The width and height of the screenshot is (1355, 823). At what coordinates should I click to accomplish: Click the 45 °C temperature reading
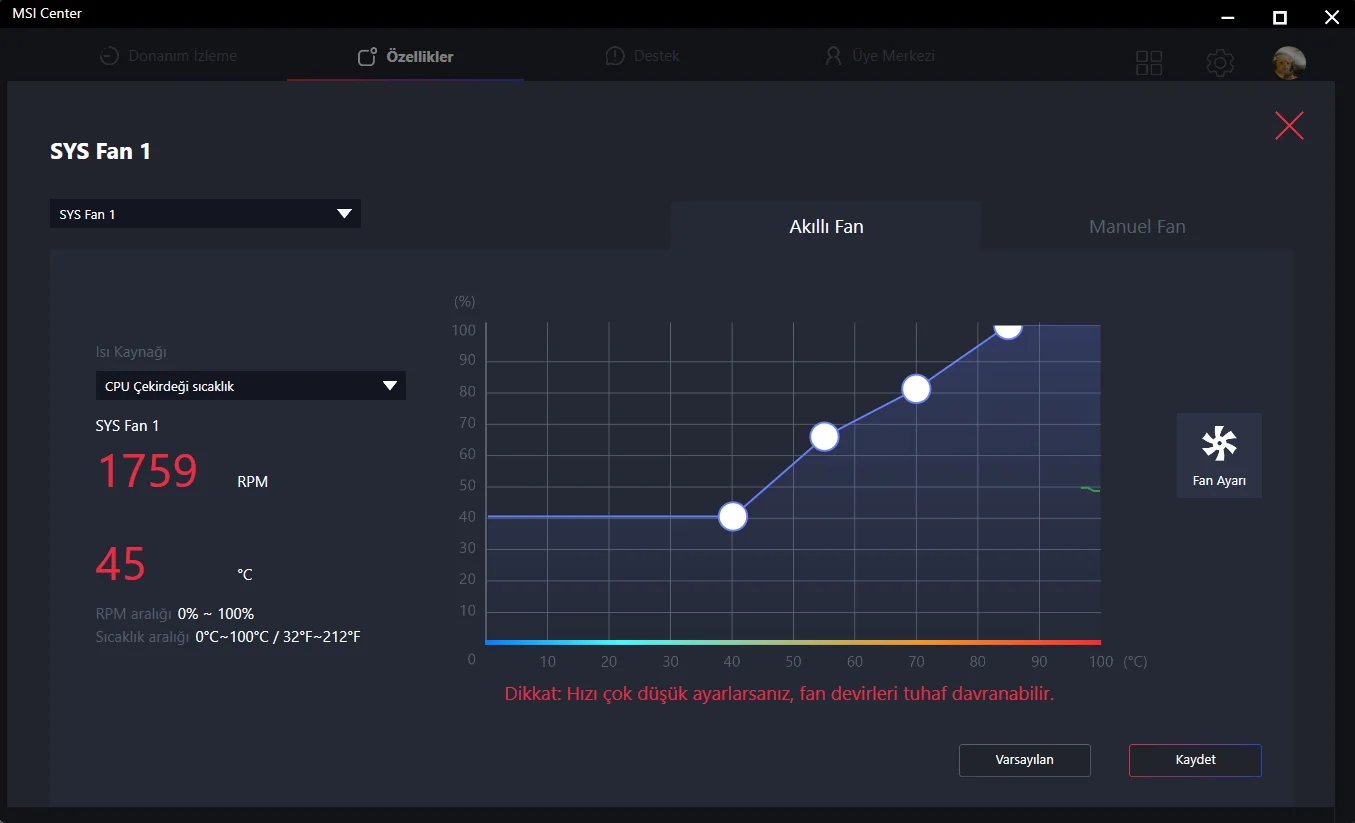click(x=121, y=564)
